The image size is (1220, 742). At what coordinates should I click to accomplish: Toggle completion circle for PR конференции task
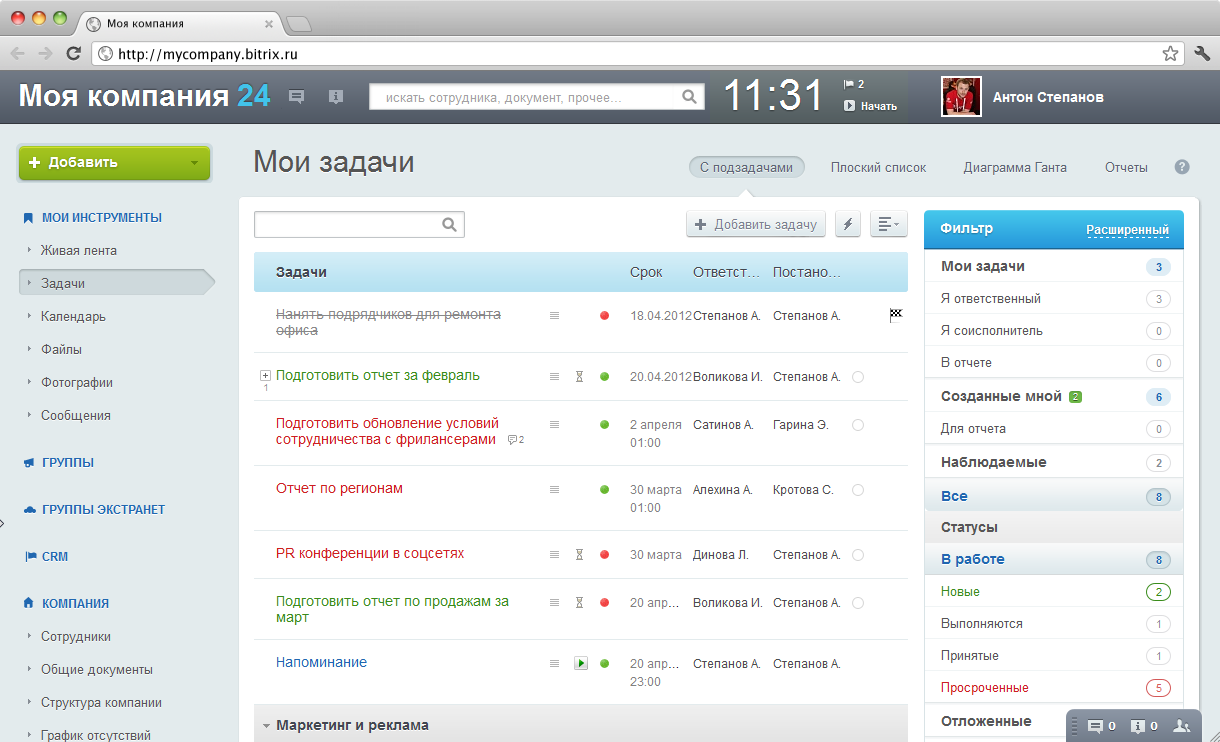858,555
